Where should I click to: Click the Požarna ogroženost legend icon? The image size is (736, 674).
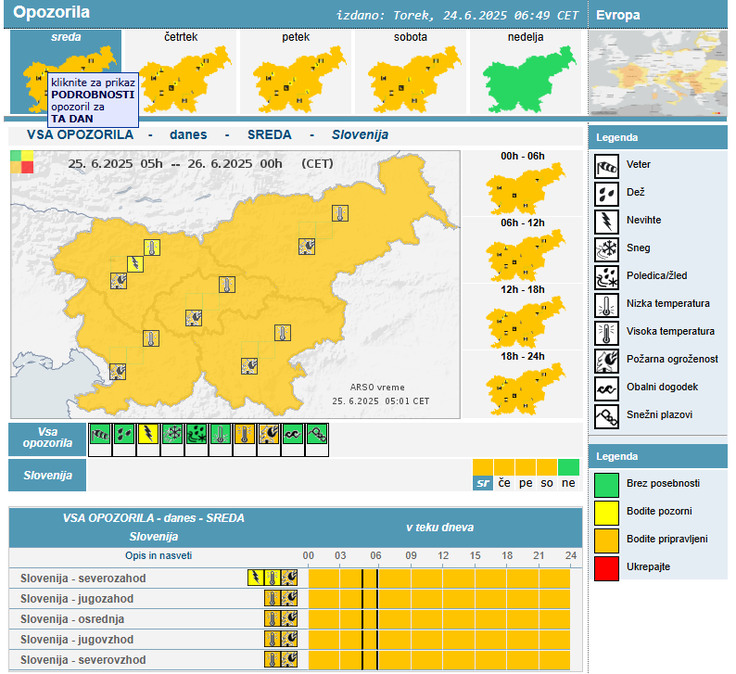(606, 360)
